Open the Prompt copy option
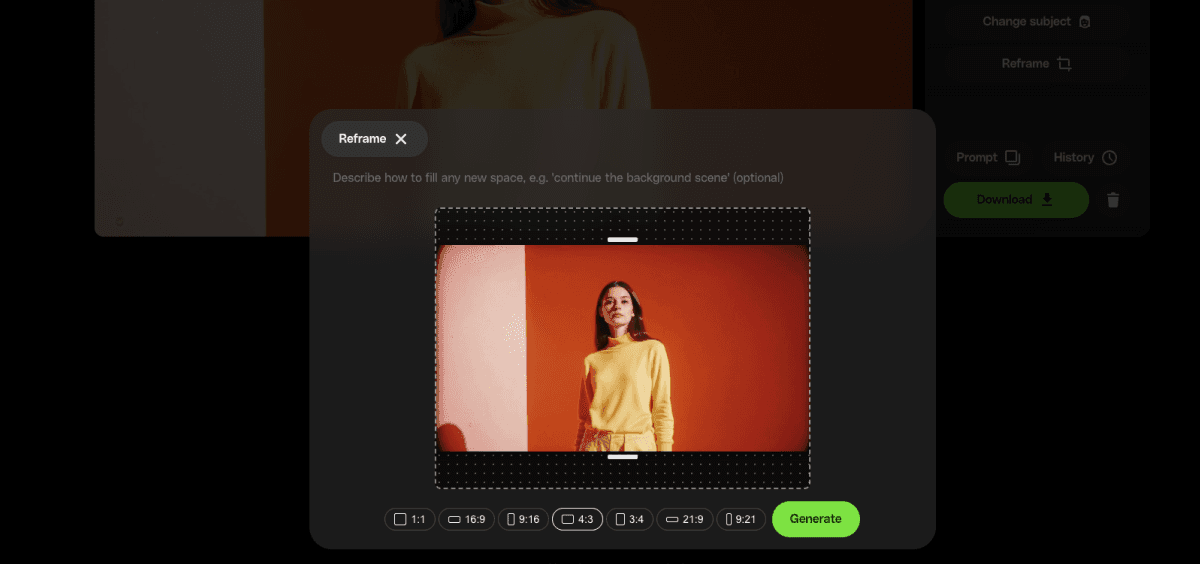 [x=988, y=157]
